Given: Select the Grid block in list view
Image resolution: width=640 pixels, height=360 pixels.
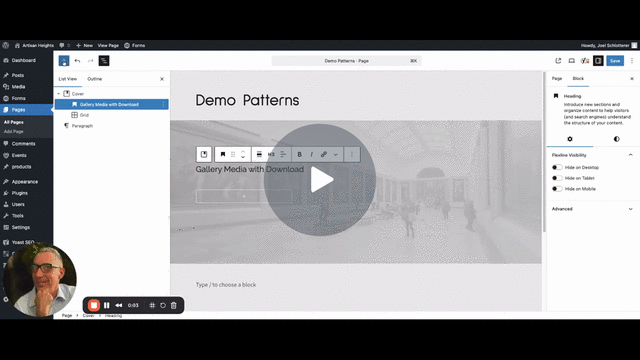Looking at the screenshot, I should tap(84, 115).
